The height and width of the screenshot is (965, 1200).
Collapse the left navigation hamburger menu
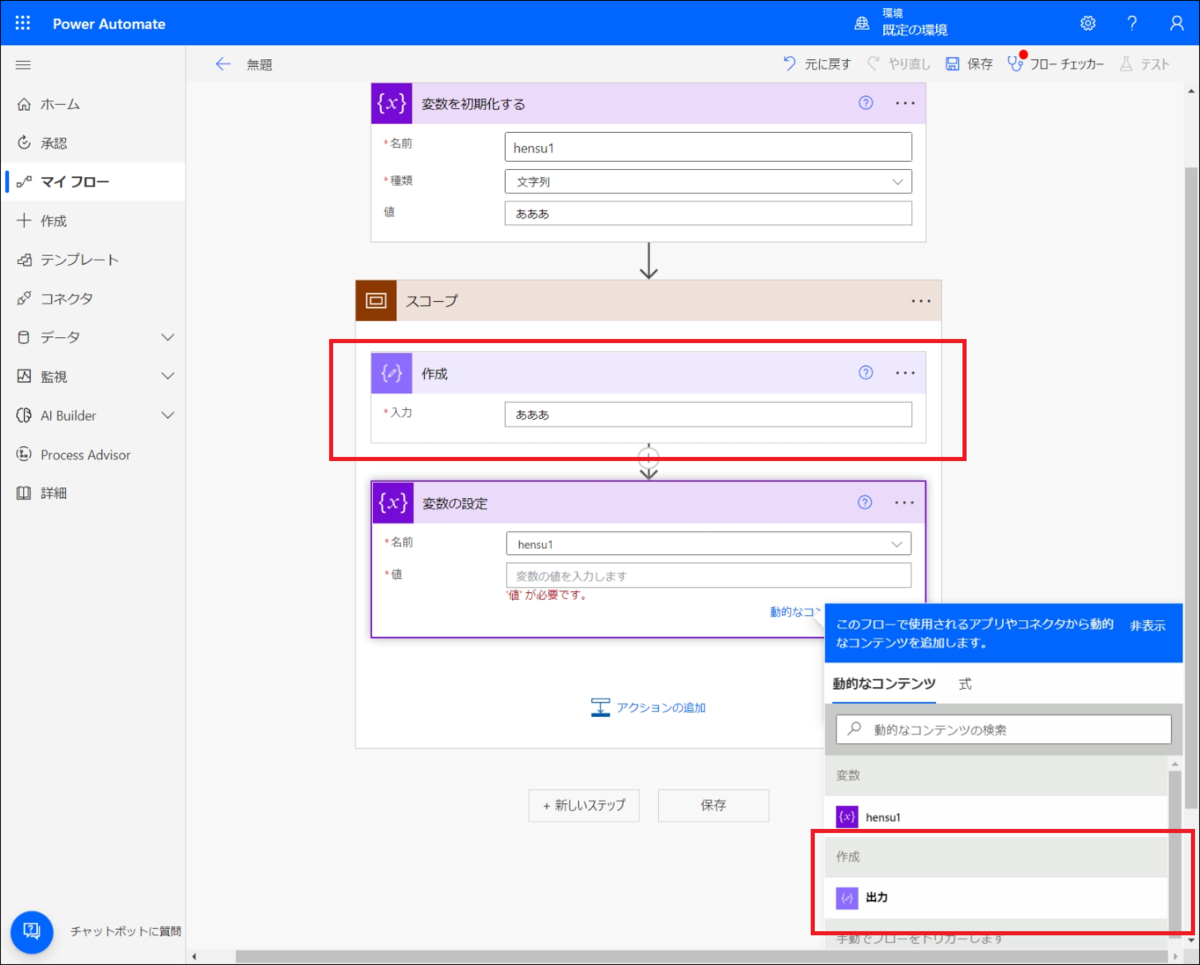pyautogui.click(x=23, y=65)
